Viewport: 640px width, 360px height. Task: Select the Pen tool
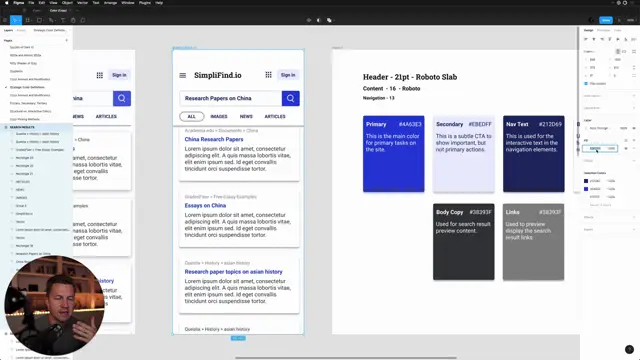51,20
